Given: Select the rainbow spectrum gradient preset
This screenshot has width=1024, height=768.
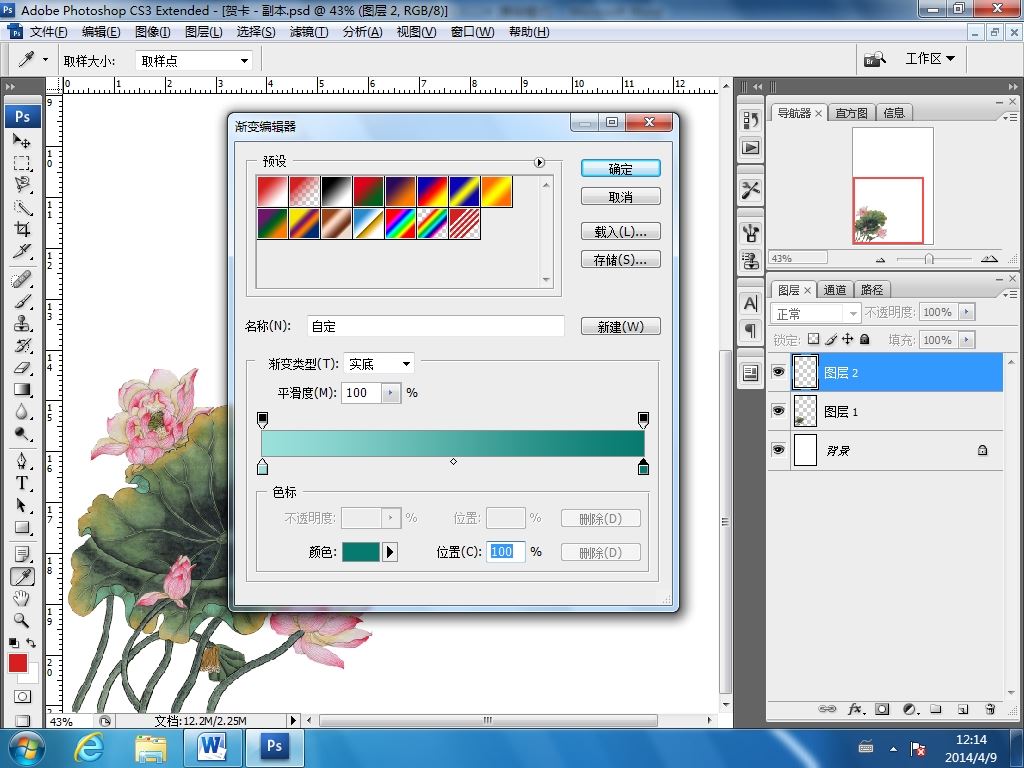Looking at the screenshot, I should pyautogui.click(x=400, y=224).
